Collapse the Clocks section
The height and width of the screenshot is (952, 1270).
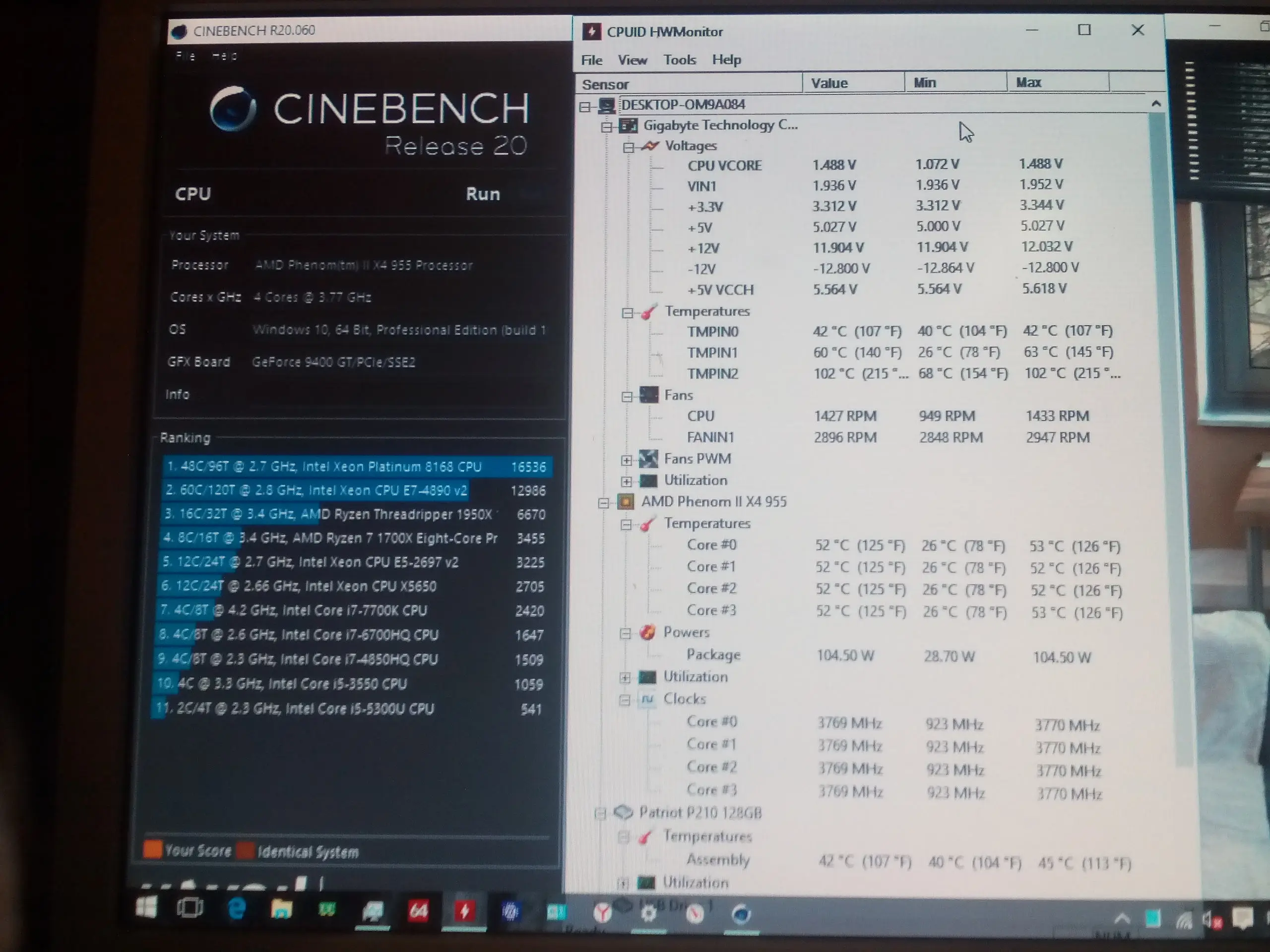[625, 701]
